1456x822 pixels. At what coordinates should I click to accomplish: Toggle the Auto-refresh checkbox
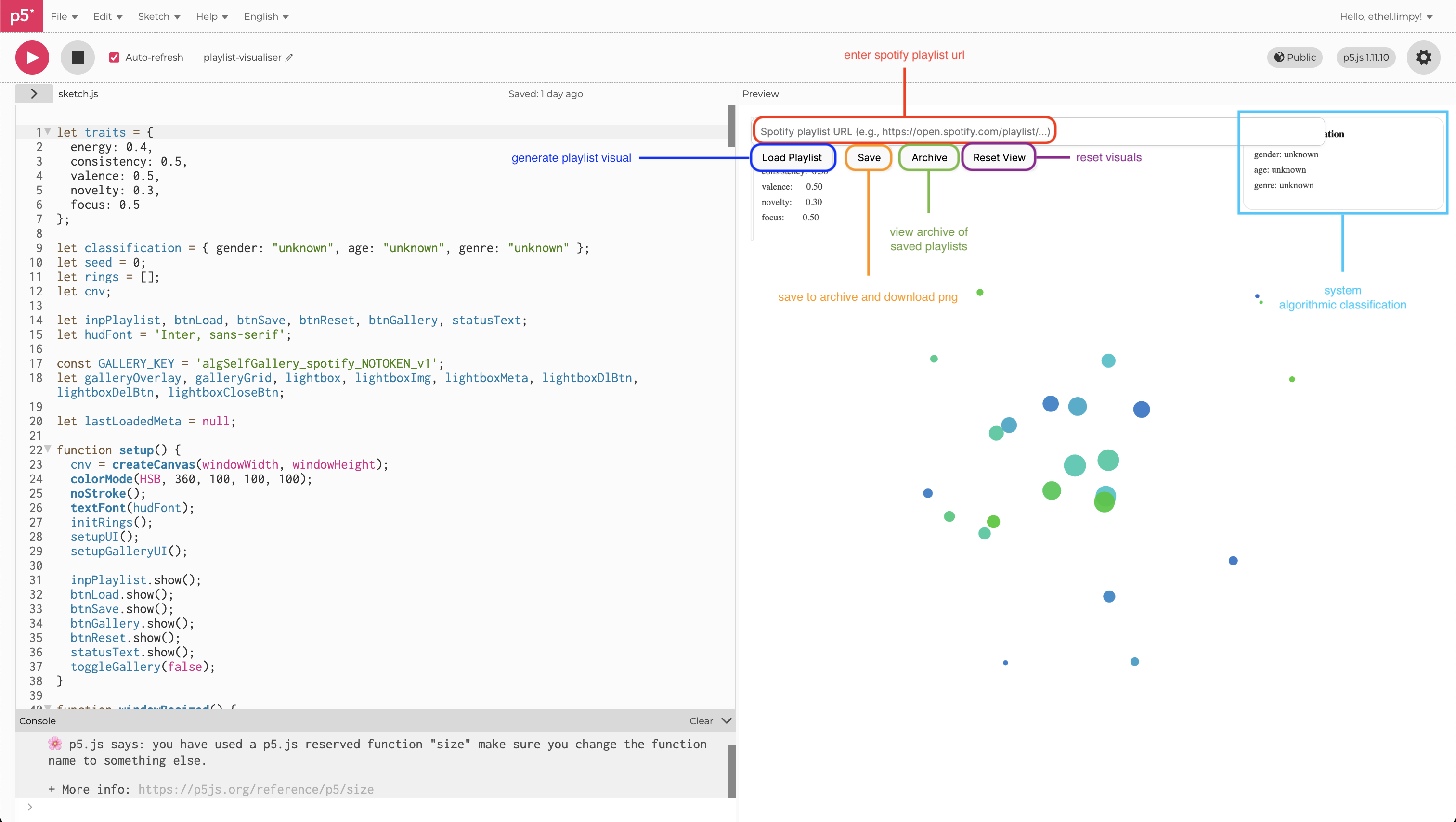[114, 57]
